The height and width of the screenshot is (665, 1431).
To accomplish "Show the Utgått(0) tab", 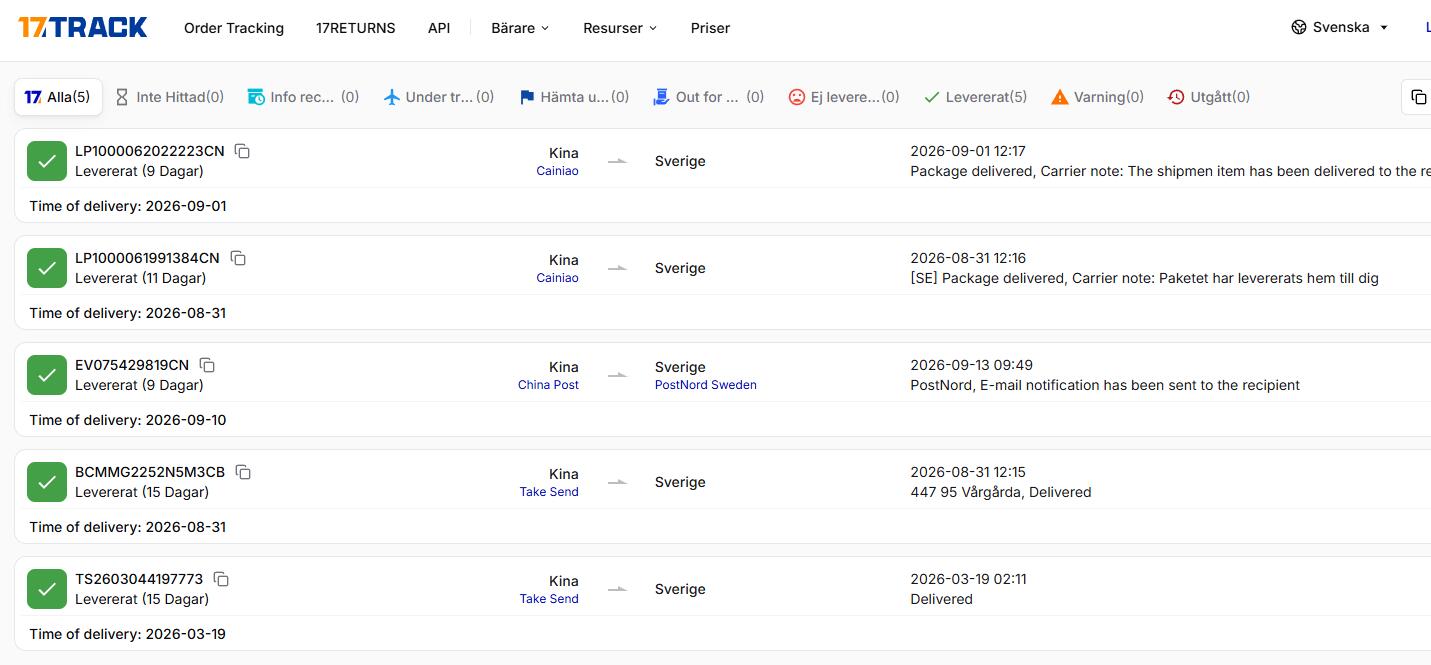I will 1209,97.
